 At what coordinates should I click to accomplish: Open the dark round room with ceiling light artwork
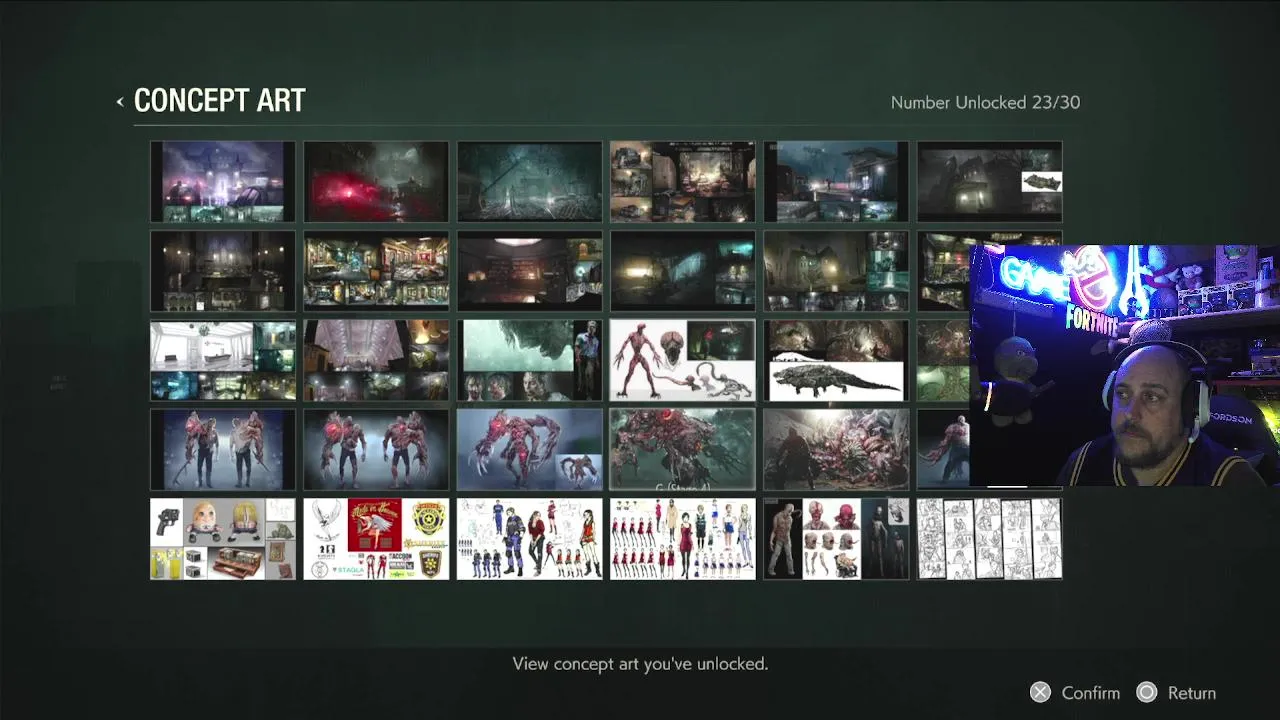[x=529, y=271]
